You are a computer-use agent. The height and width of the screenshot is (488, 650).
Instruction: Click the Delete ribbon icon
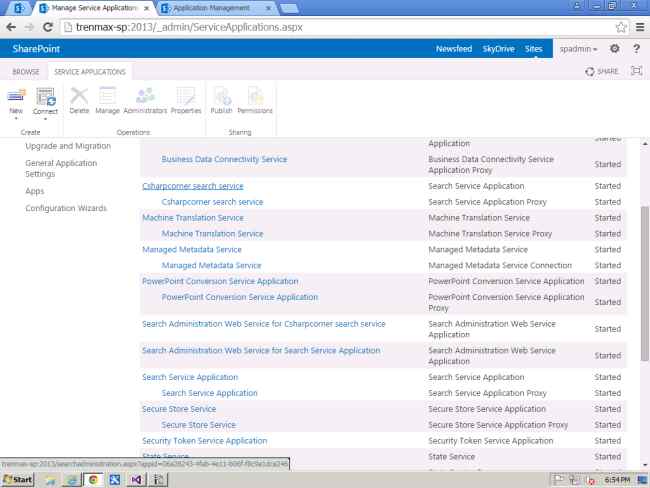pos(79,96)
